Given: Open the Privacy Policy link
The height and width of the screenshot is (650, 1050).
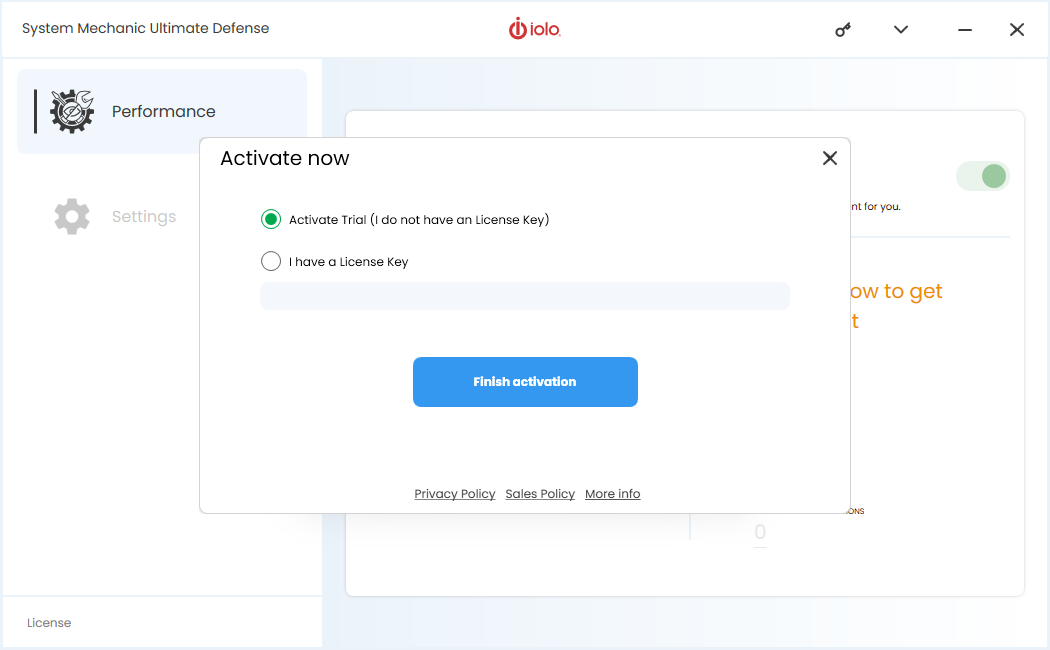Looking at the screenshot, I should click(455, 494).
